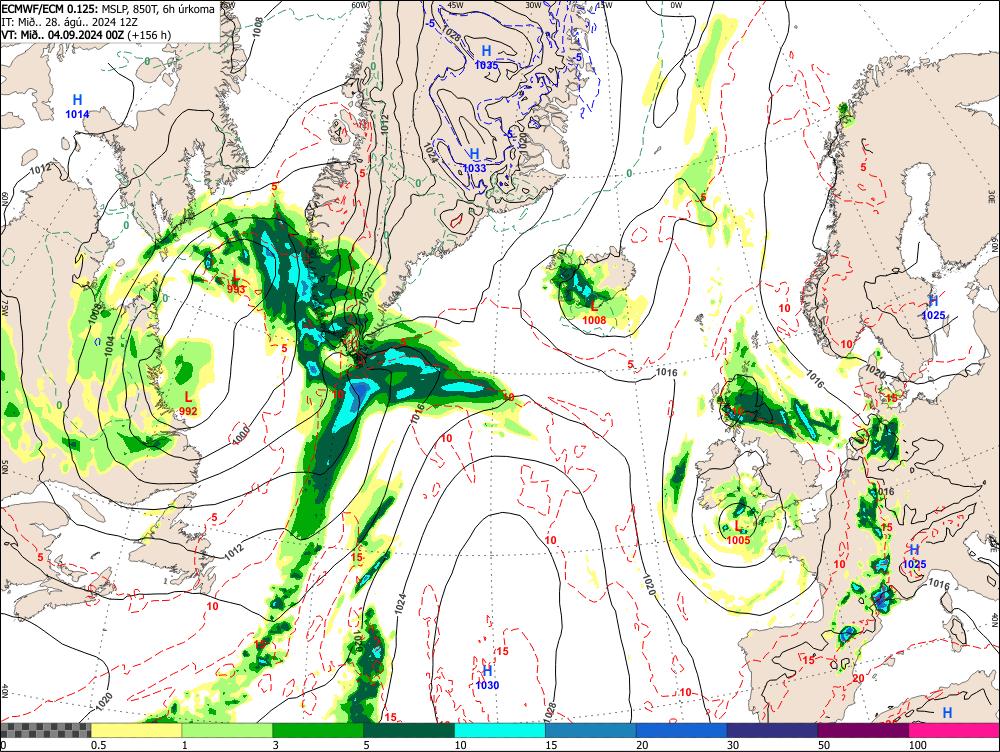This screenshot has width=1000, height=752.
Task: Click the '1000' isobar label
Action: point(241,436)
